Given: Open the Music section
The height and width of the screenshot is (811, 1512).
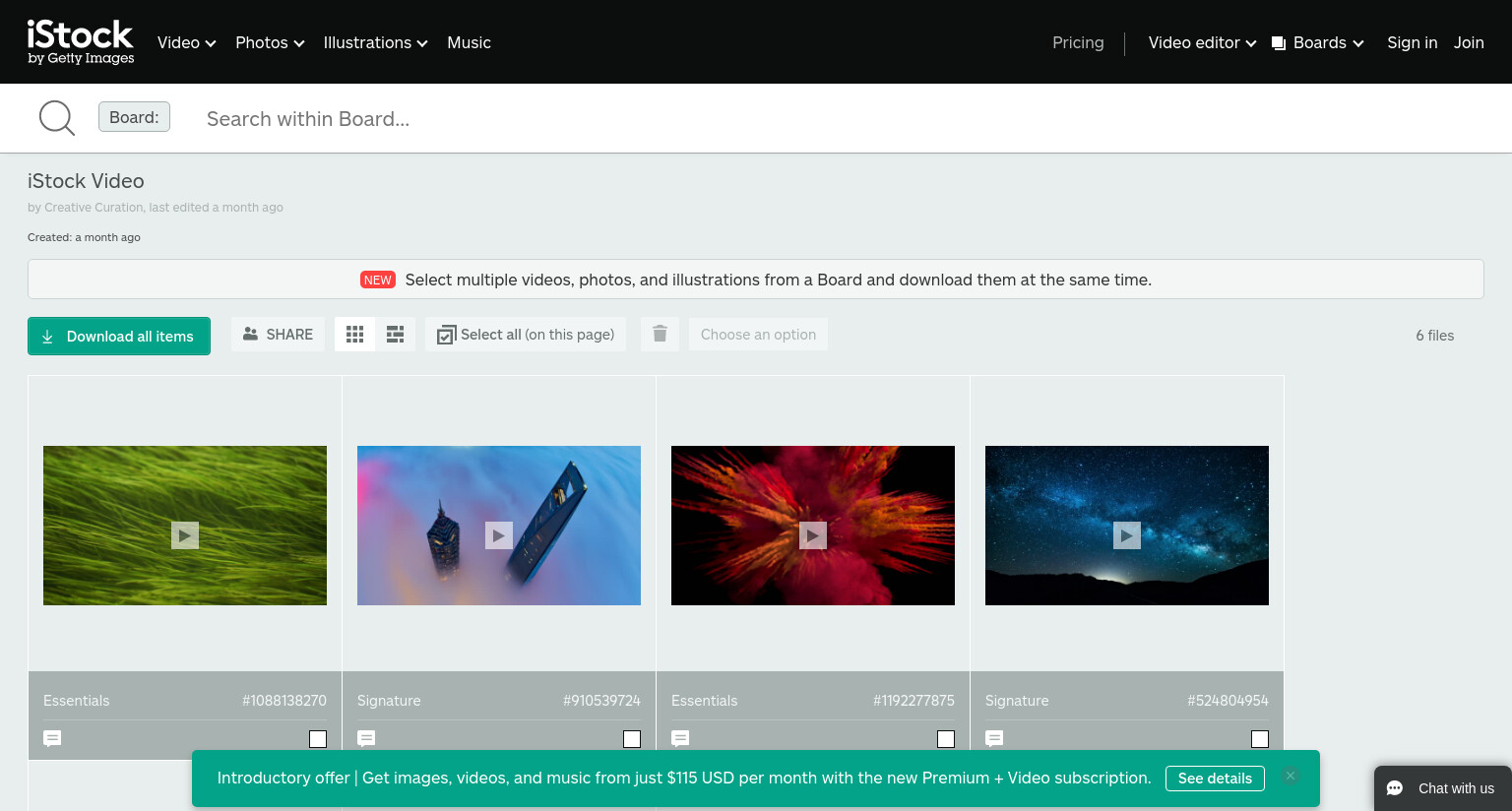Looking at the screenshot, I should 469,42.
